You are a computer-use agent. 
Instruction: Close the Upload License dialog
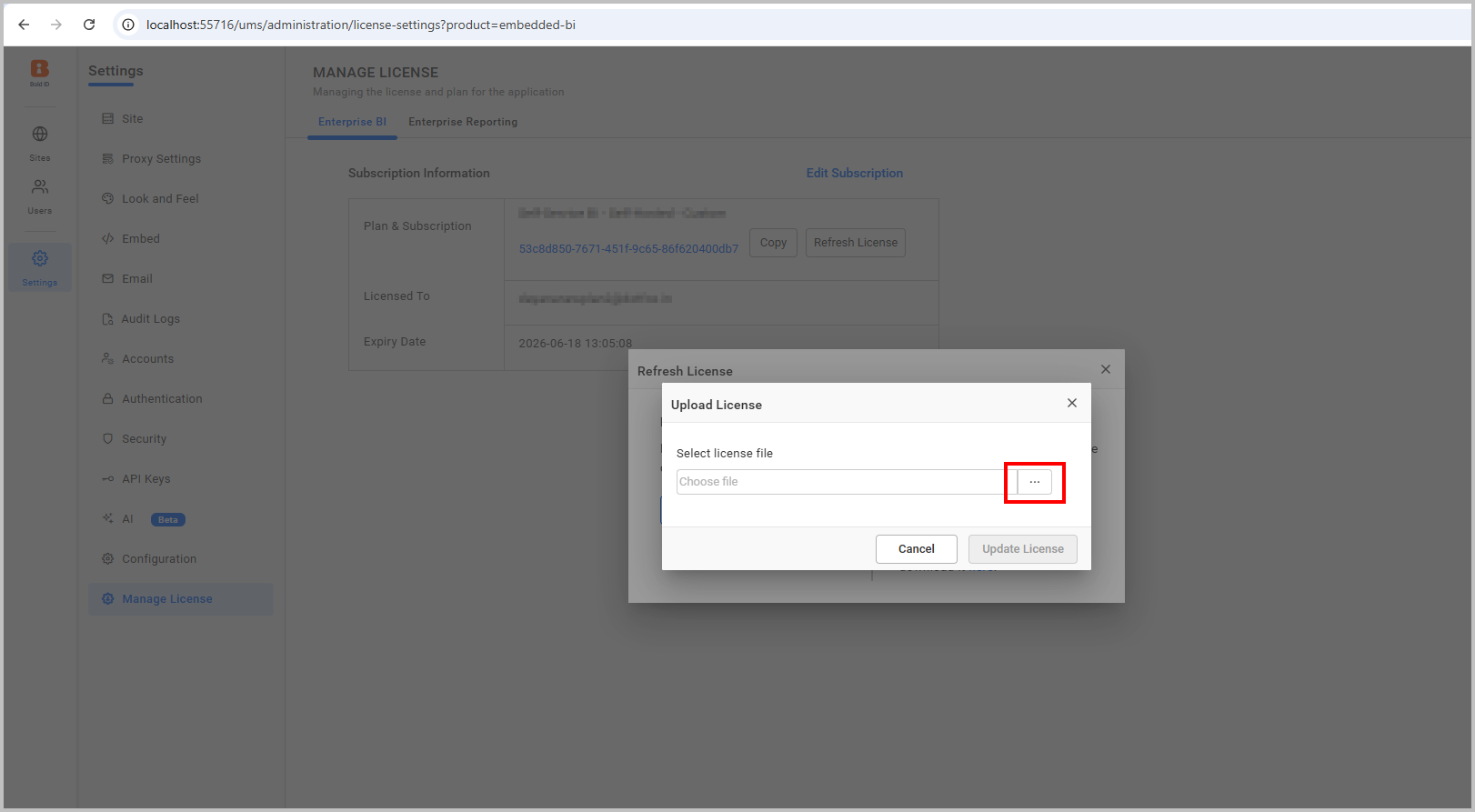click(x=1072, y=403)
